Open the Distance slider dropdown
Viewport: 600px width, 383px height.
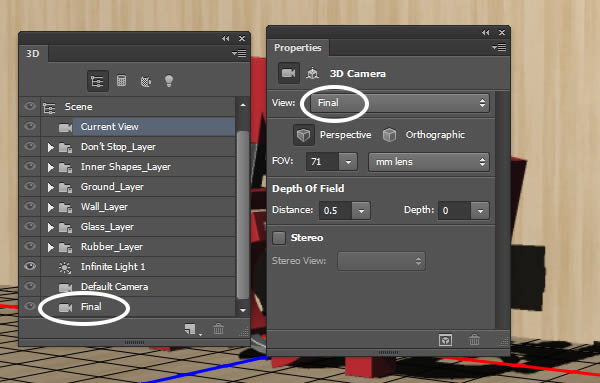tap(361, 210)
